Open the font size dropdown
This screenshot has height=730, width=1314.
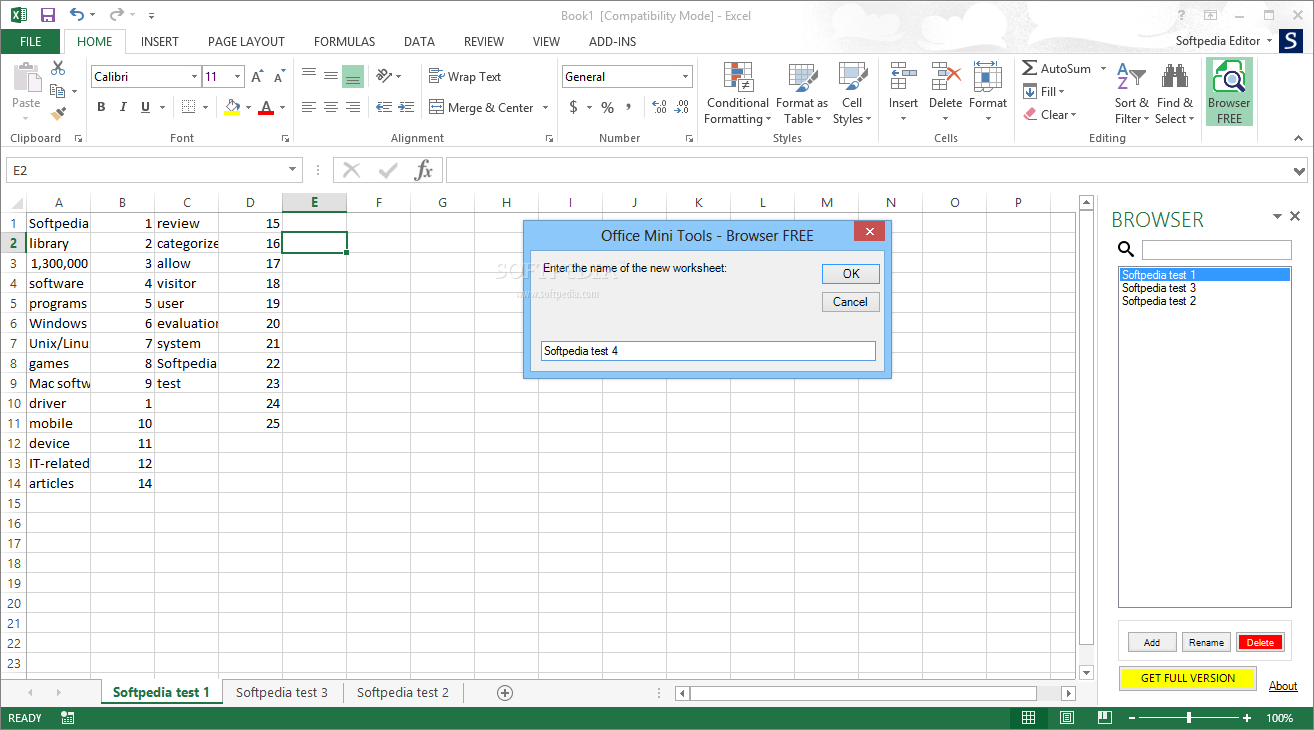pyautogui.click(x=238, y=77)
